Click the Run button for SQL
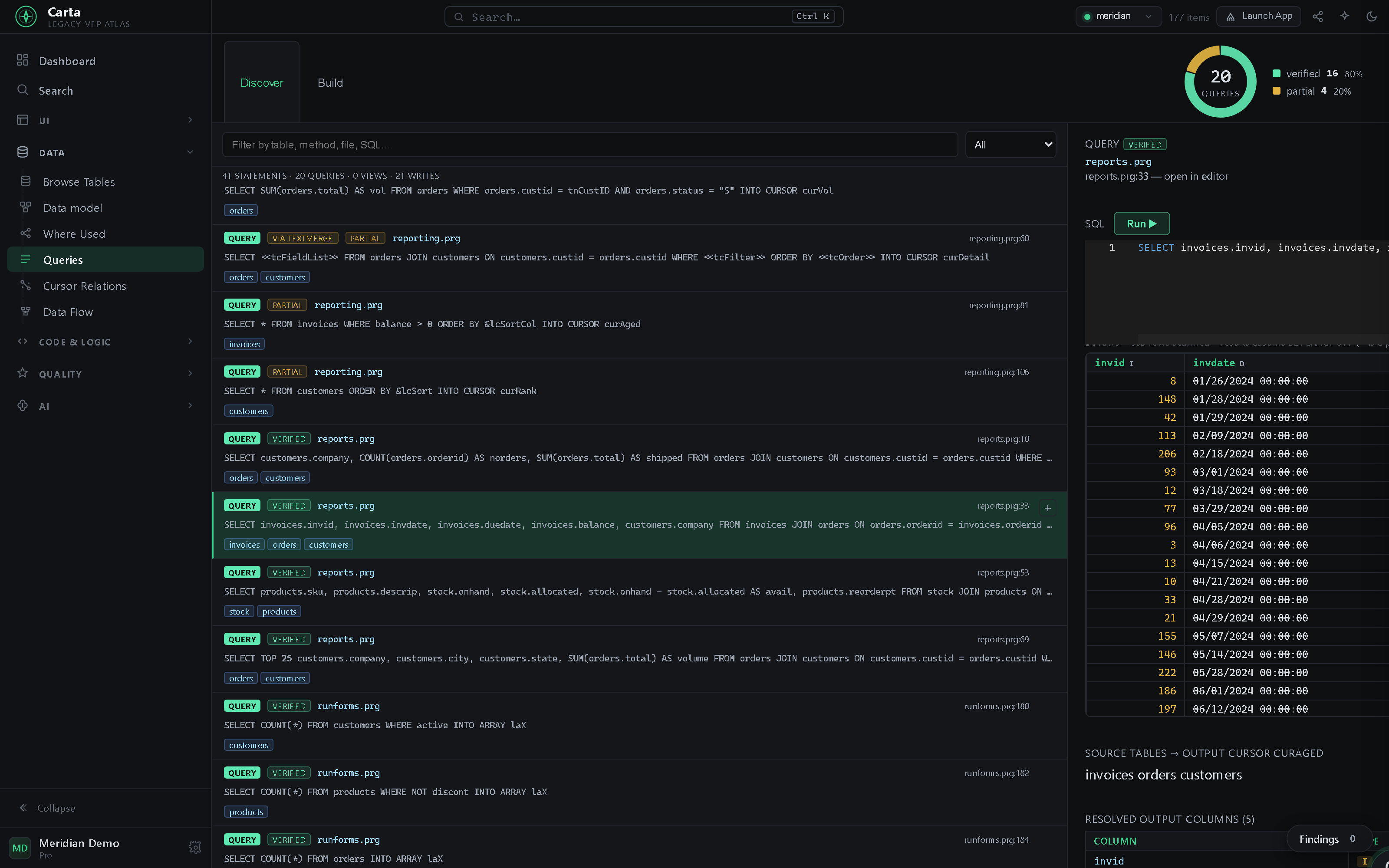Image resolution: width=1389 pixels, height=868 pixels. point(1141,224)
